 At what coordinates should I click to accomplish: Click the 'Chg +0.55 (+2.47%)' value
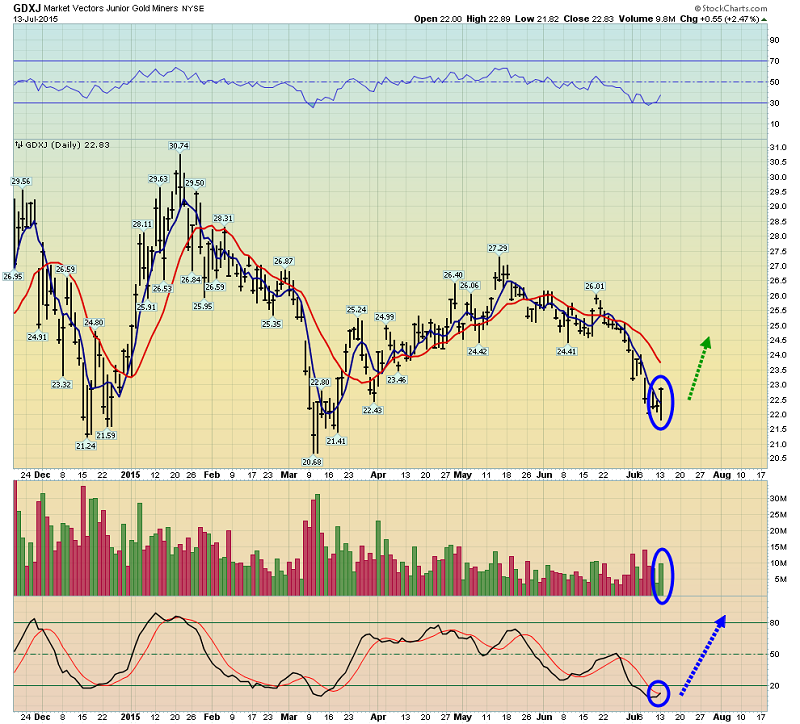[719, 19]
